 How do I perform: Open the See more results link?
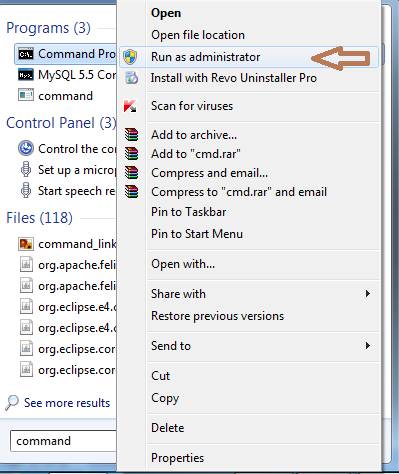pos(67,403)
